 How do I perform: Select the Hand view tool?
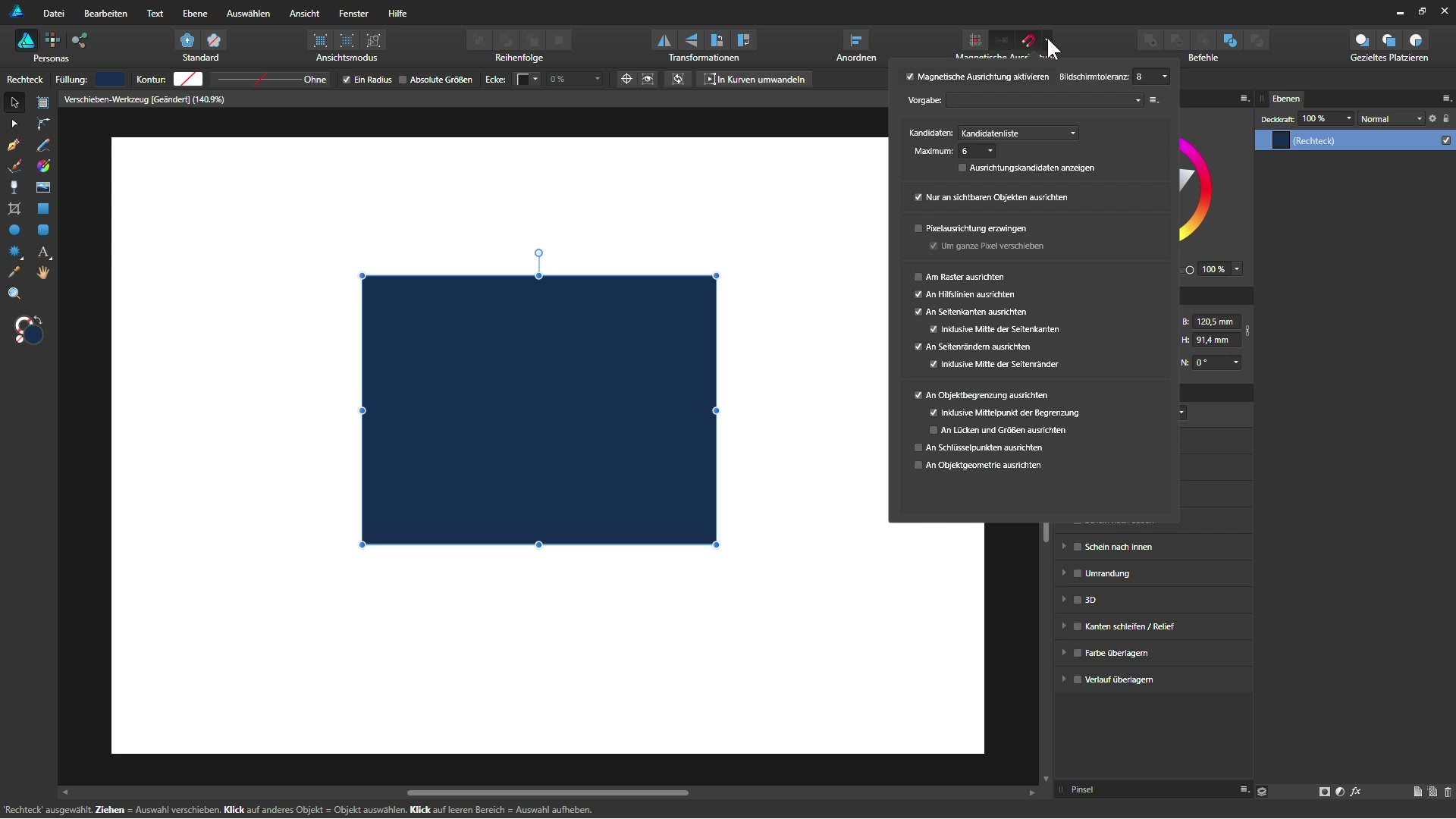click(x=43, y=273)
